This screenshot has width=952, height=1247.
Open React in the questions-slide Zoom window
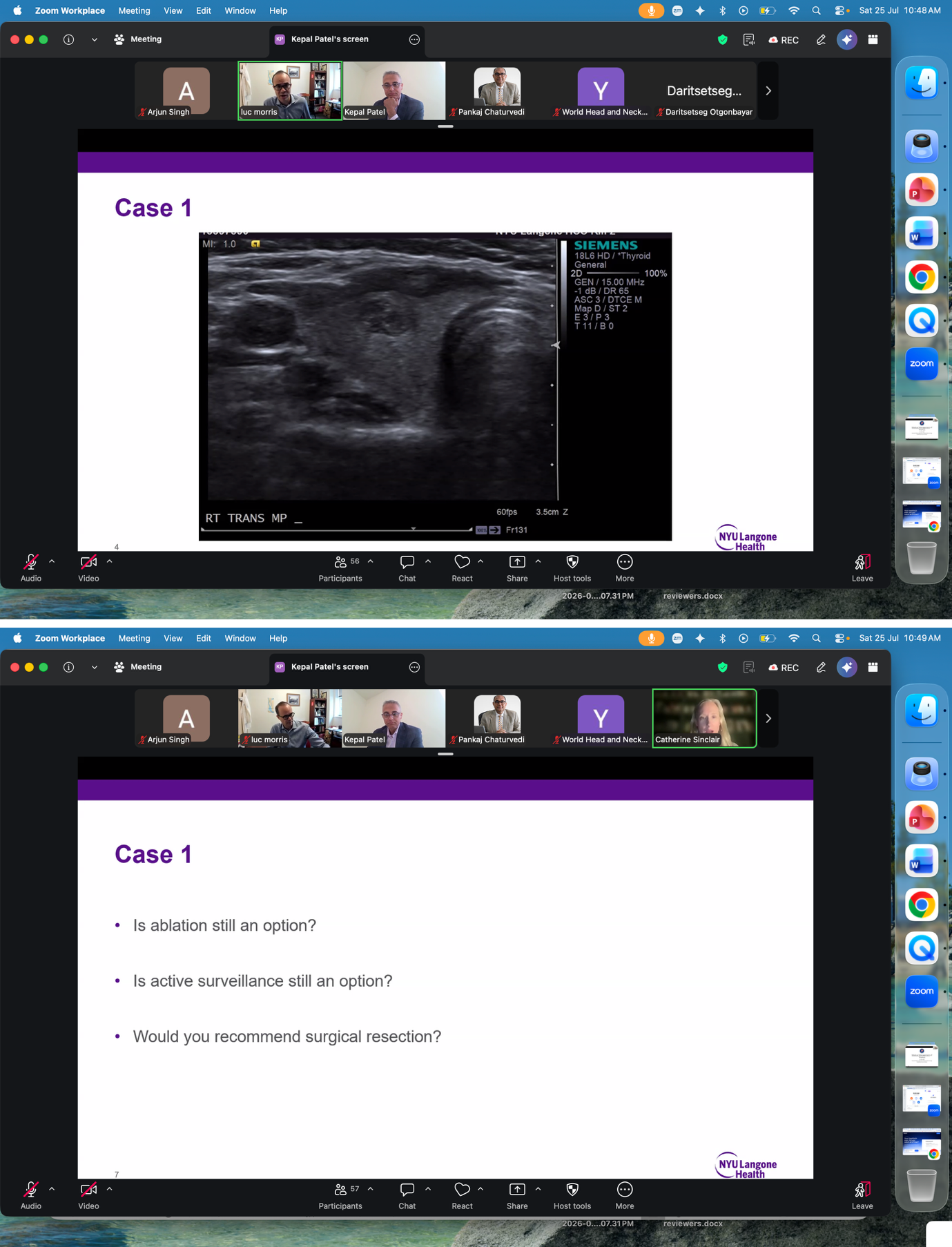462,1195
